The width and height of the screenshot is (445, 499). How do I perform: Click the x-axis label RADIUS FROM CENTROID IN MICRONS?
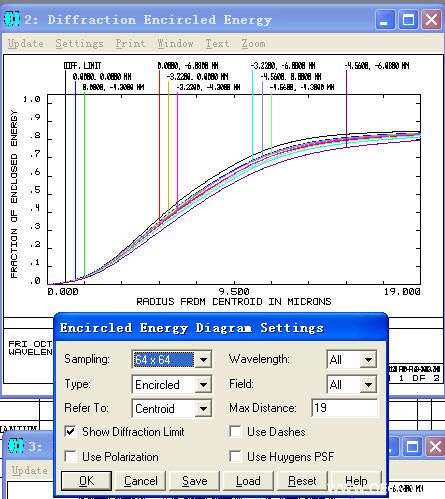[234, 302]
